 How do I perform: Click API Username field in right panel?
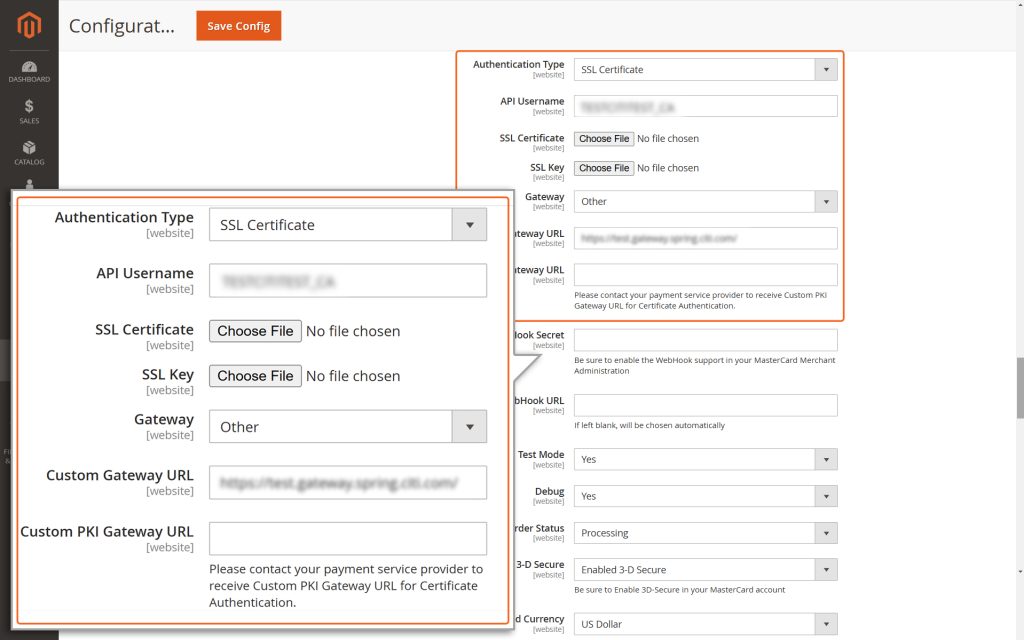[705, 106]
